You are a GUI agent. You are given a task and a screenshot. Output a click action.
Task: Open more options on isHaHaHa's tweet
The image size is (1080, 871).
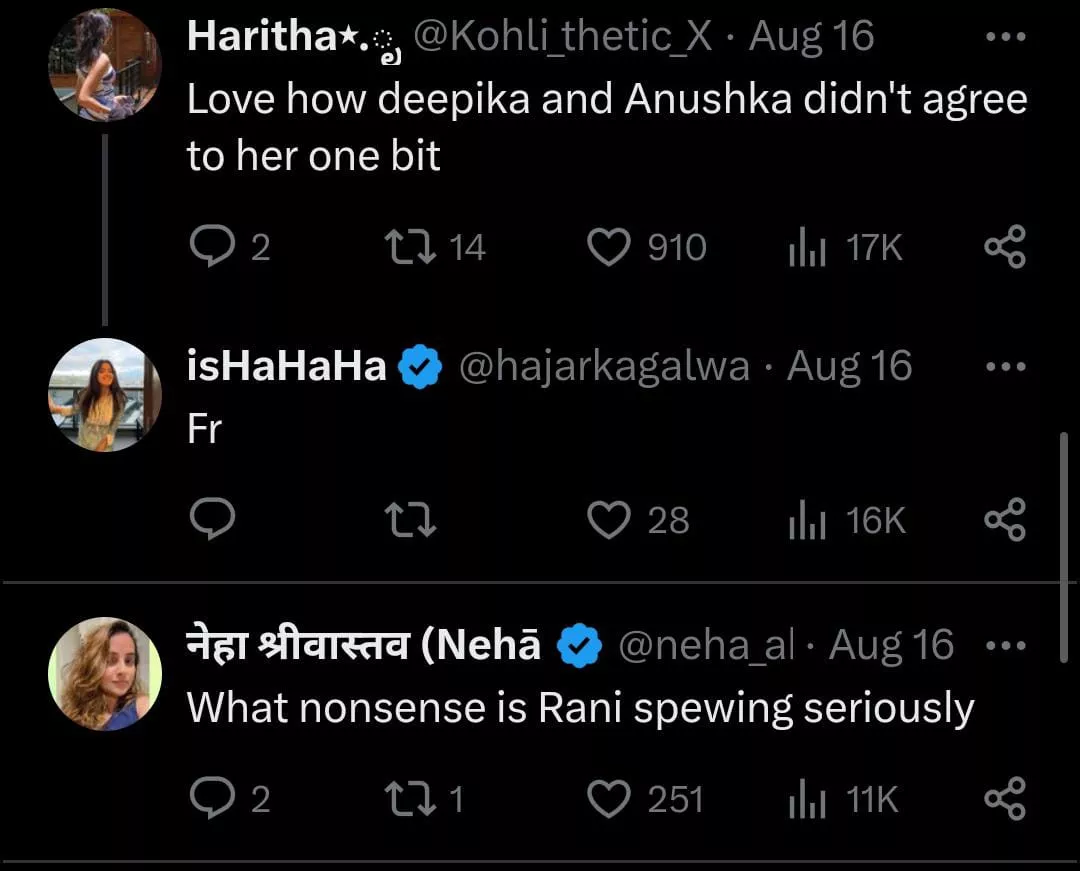(x=1005, y=366)
